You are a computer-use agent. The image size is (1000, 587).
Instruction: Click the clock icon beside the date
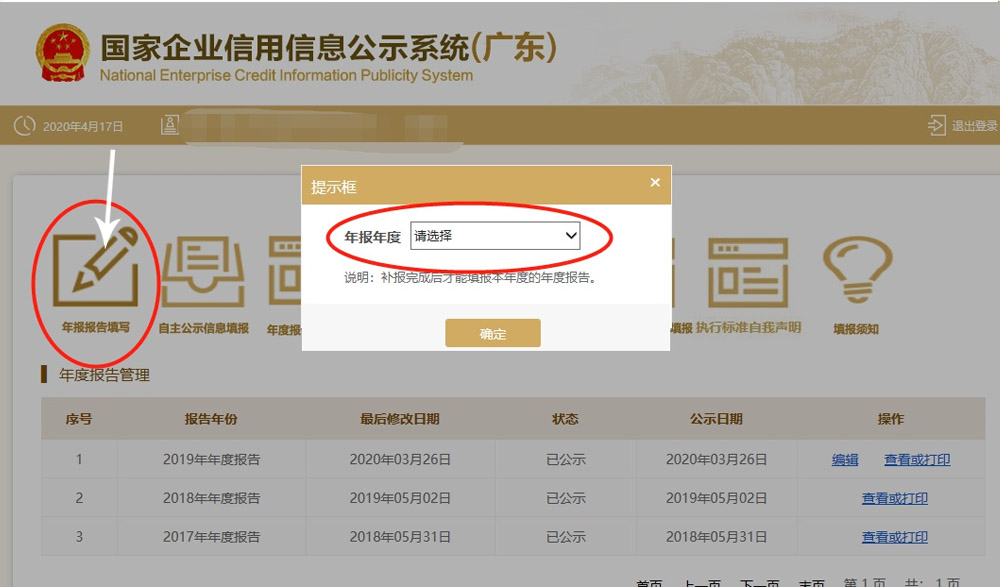[x=24, y=126]
